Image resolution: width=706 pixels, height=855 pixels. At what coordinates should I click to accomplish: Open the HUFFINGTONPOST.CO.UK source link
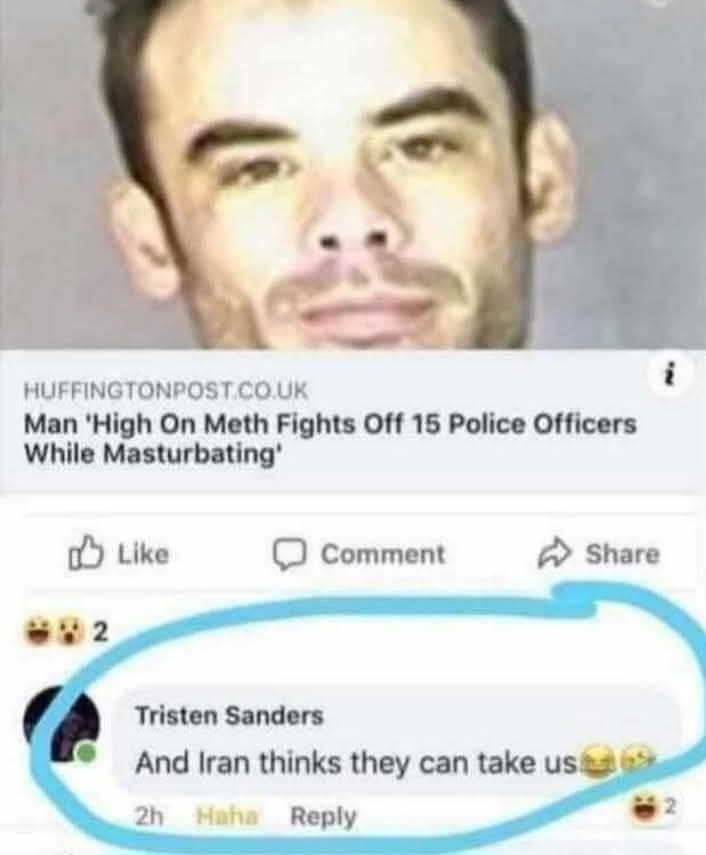[166, 390]
